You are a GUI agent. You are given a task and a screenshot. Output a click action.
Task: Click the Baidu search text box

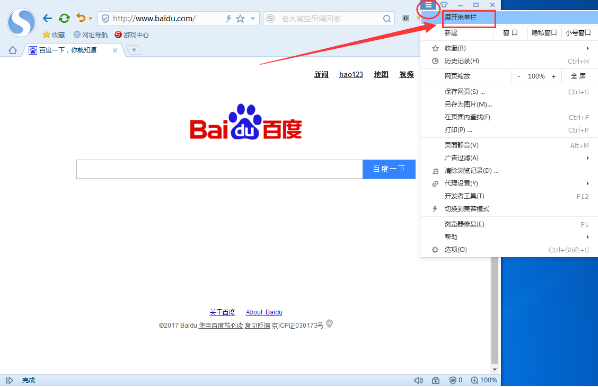pos(219,169)
